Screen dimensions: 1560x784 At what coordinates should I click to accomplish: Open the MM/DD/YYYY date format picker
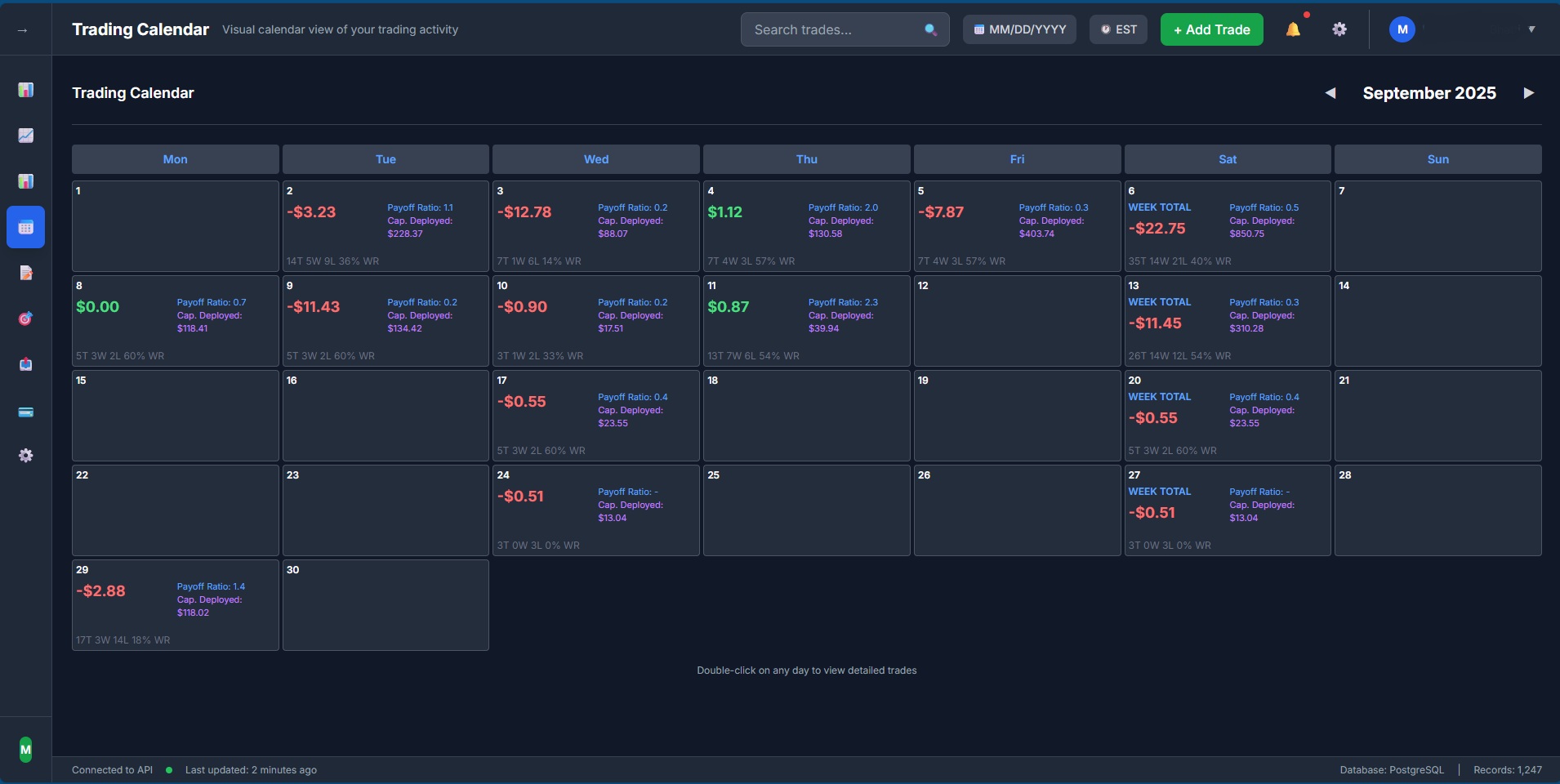pyautogui.click(x=1019, y=29)
